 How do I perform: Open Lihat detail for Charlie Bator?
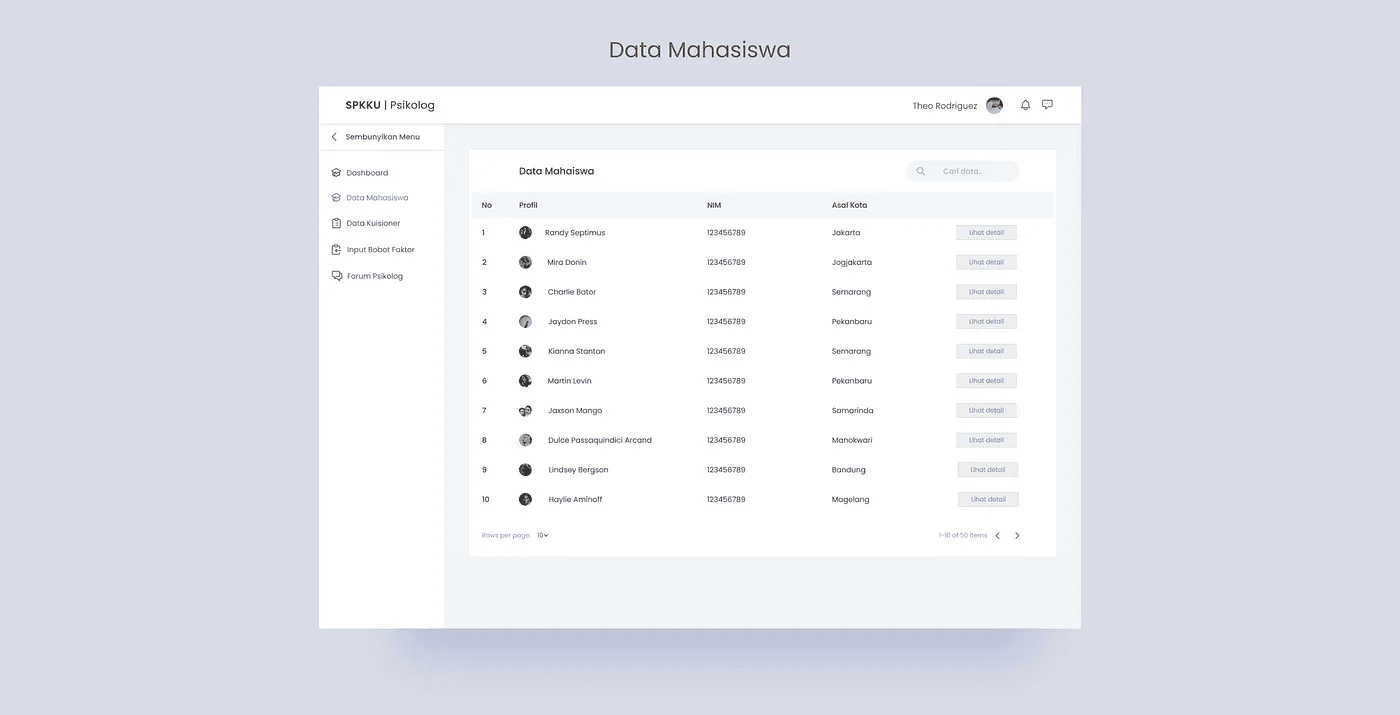tap(986, 292)
